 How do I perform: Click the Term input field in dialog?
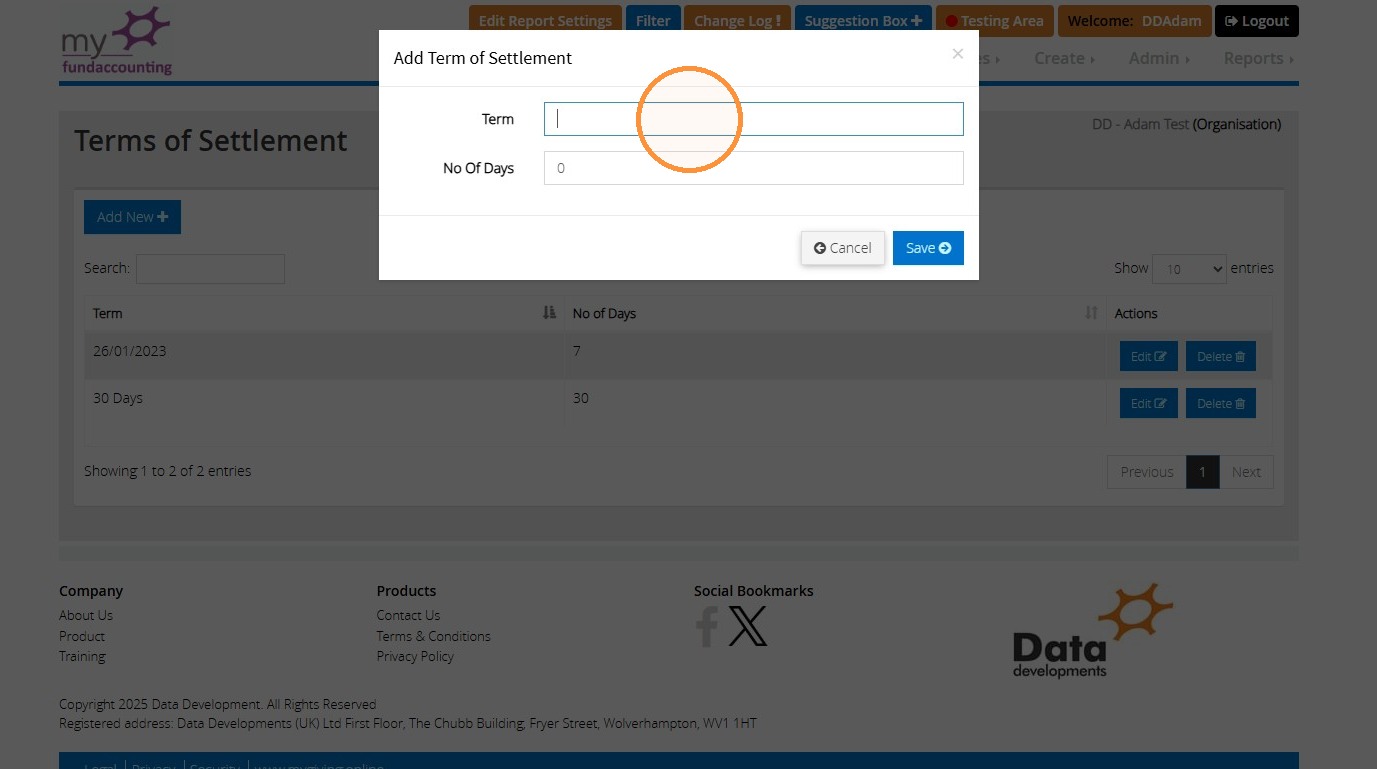tap(753, 119)
